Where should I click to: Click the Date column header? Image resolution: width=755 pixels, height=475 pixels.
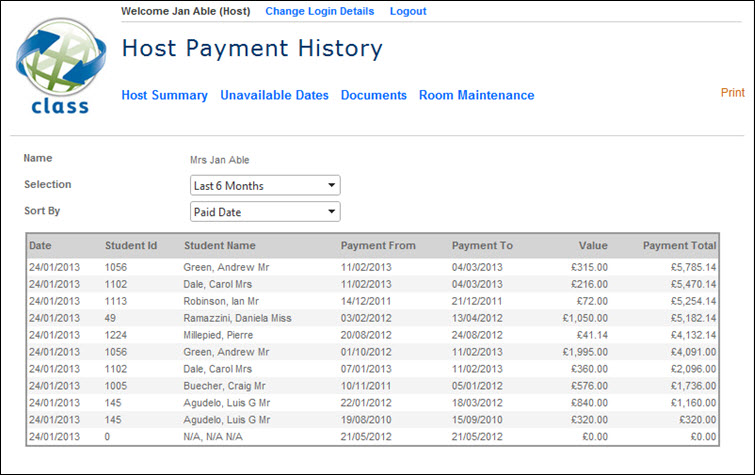(x=40, y=246)
